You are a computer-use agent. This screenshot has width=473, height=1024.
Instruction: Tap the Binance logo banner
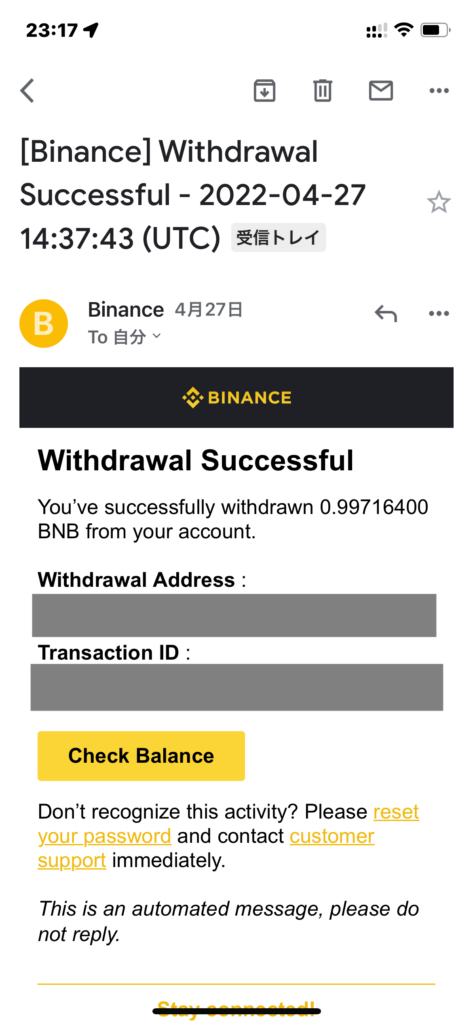[x=236, y=397]
